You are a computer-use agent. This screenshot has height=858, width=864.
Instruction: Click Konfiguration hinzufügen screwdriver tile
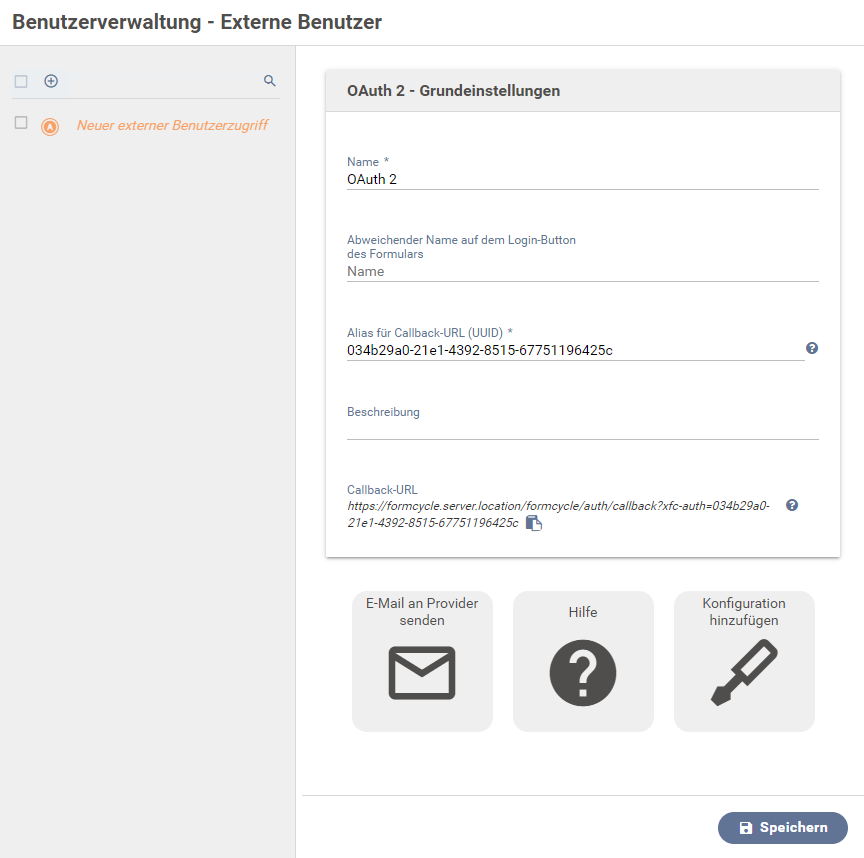pos(744,661)
